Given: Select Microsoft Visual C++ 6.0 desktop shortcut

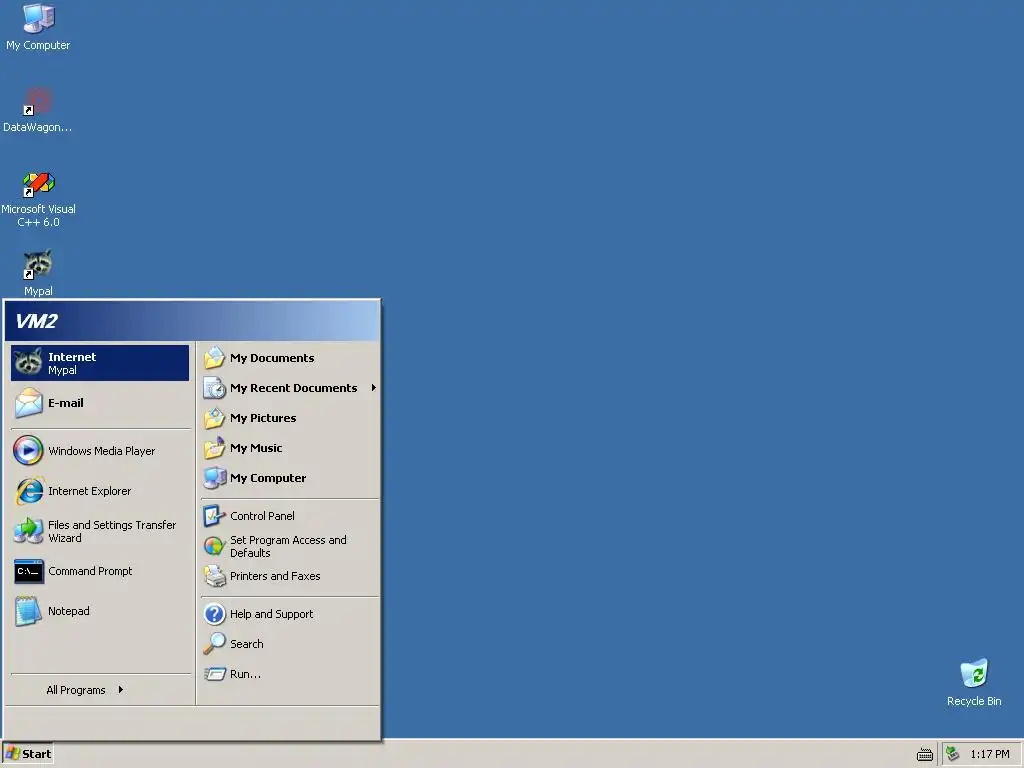Looking at the screenshot, I should click(38, 199).
